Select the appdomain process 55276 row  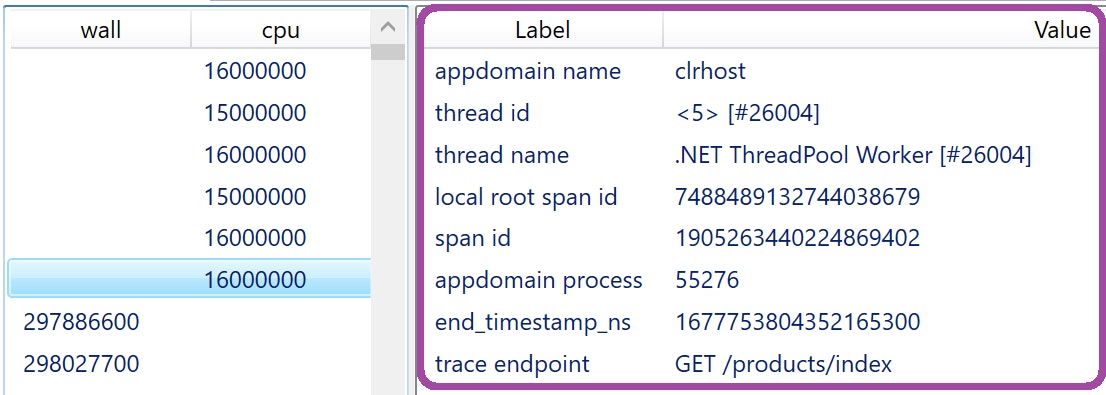[x=760, y=280]
